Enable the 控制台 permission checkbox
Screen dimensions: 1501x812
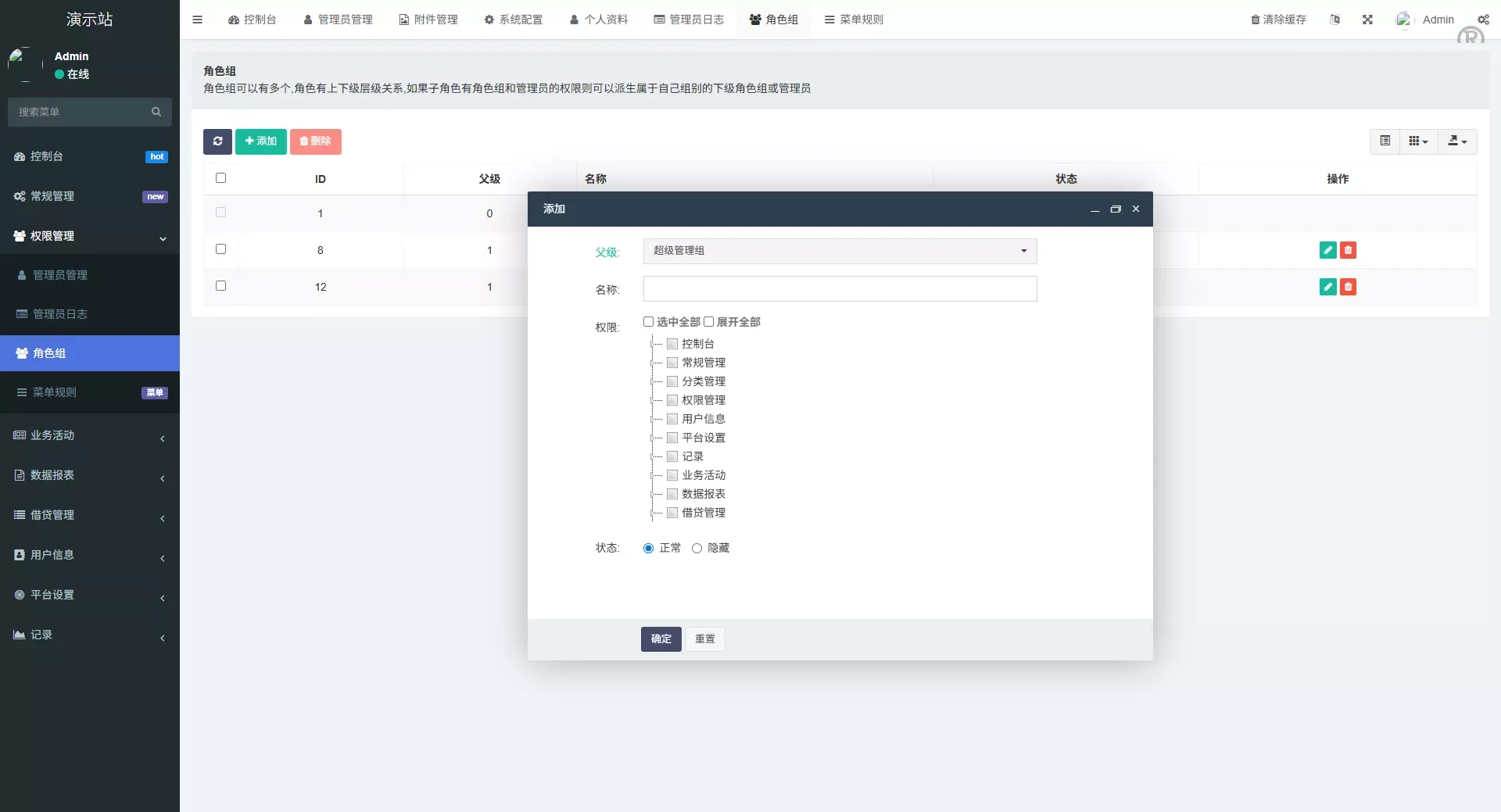[673, 344]
